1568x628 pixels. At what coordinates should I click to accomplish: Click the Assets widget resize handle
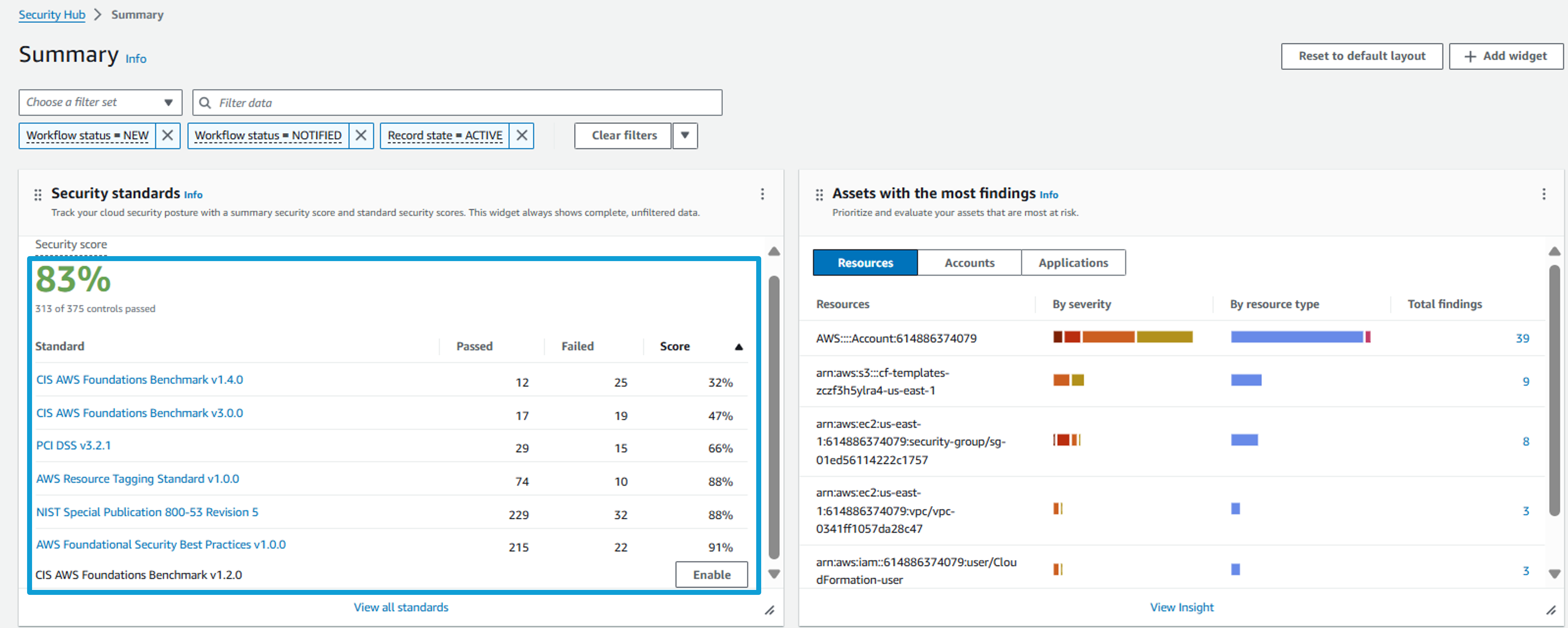point(1551,610)
